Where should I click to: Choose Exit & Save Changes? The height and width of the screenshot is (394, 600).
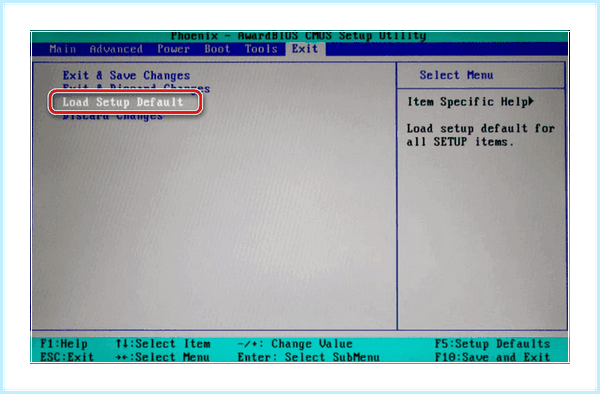tap(126, 75)
